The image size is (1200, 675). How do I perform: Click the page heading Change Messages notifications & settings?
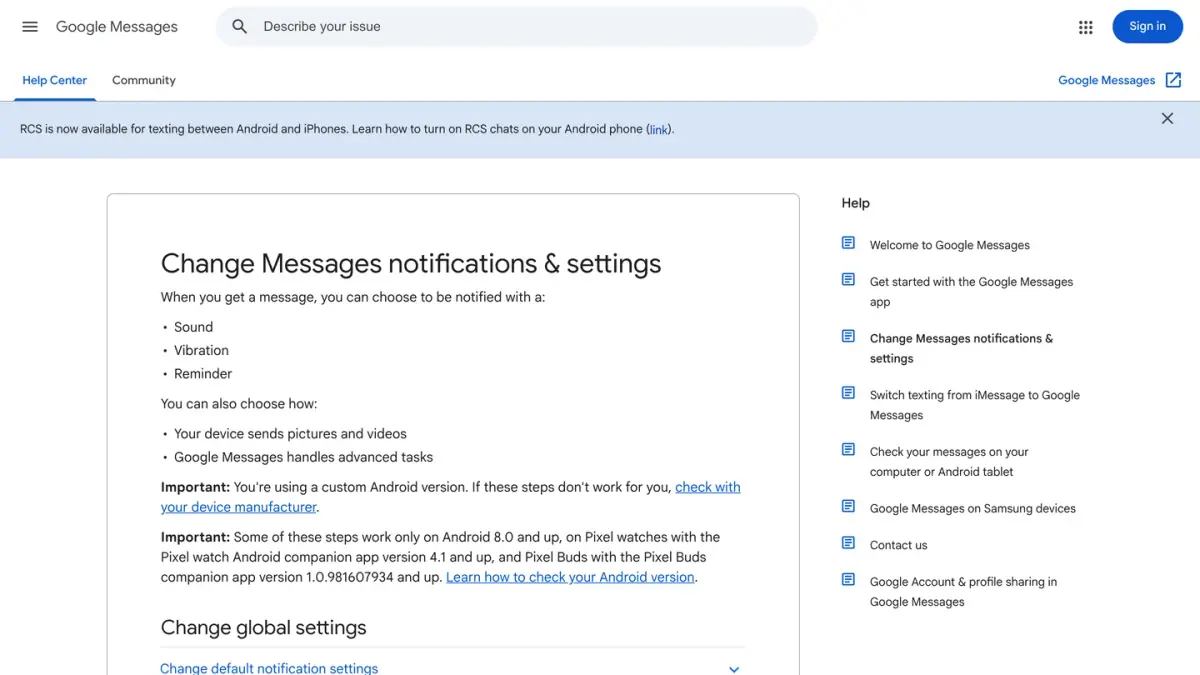pyautogui.click(x=411, y=264)
